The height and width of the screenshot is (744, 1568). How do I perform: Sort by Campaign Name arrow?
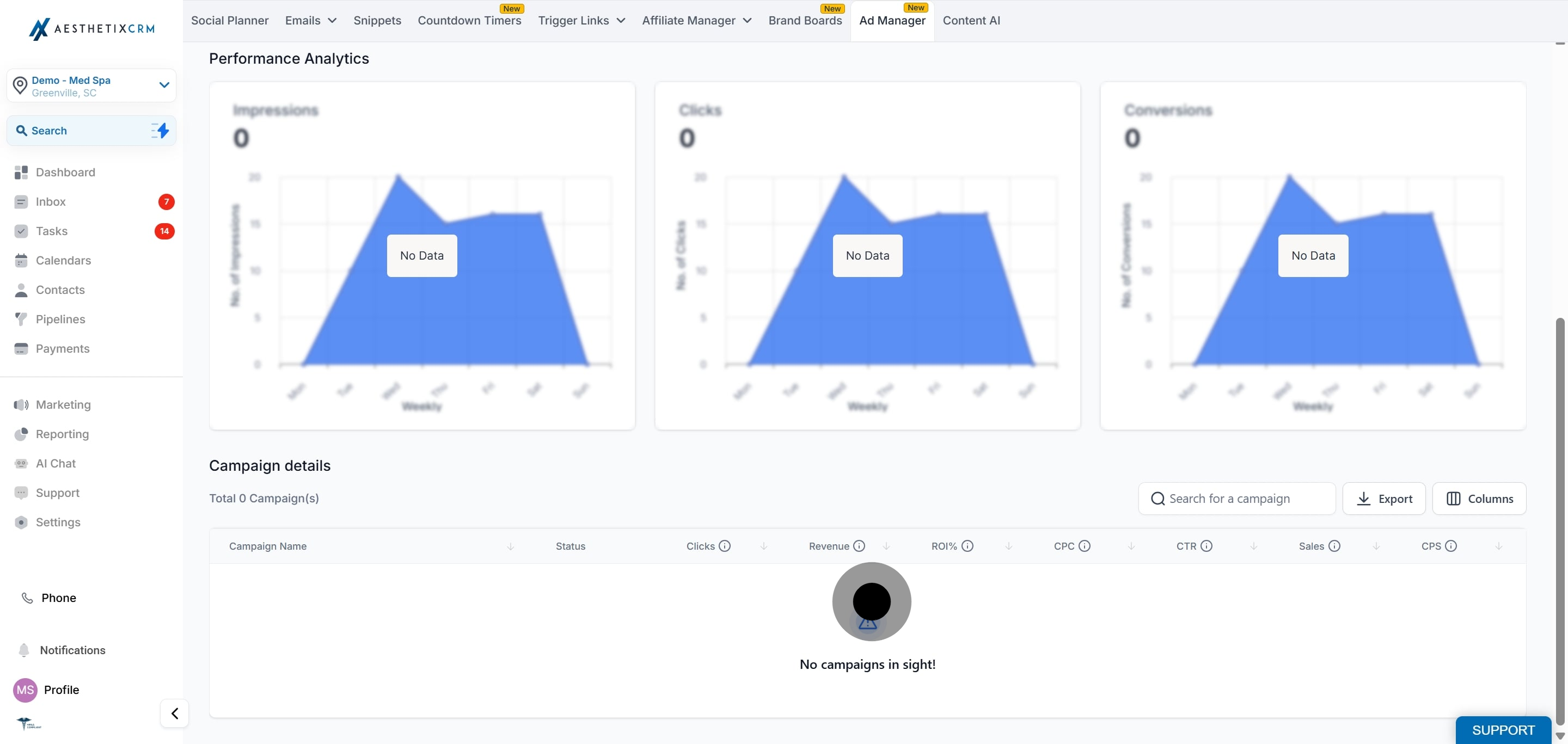[511, 546]
